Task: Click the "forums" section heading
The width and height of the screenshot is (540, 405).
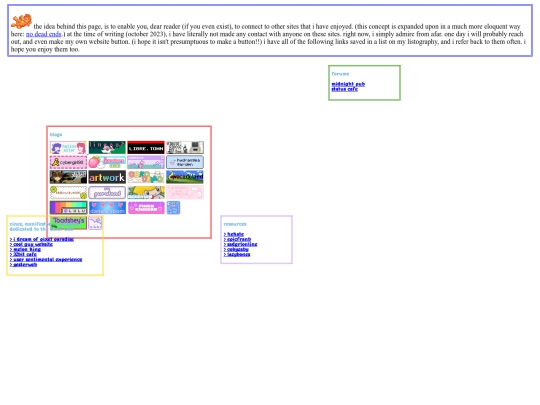Action: click(340, 74)
